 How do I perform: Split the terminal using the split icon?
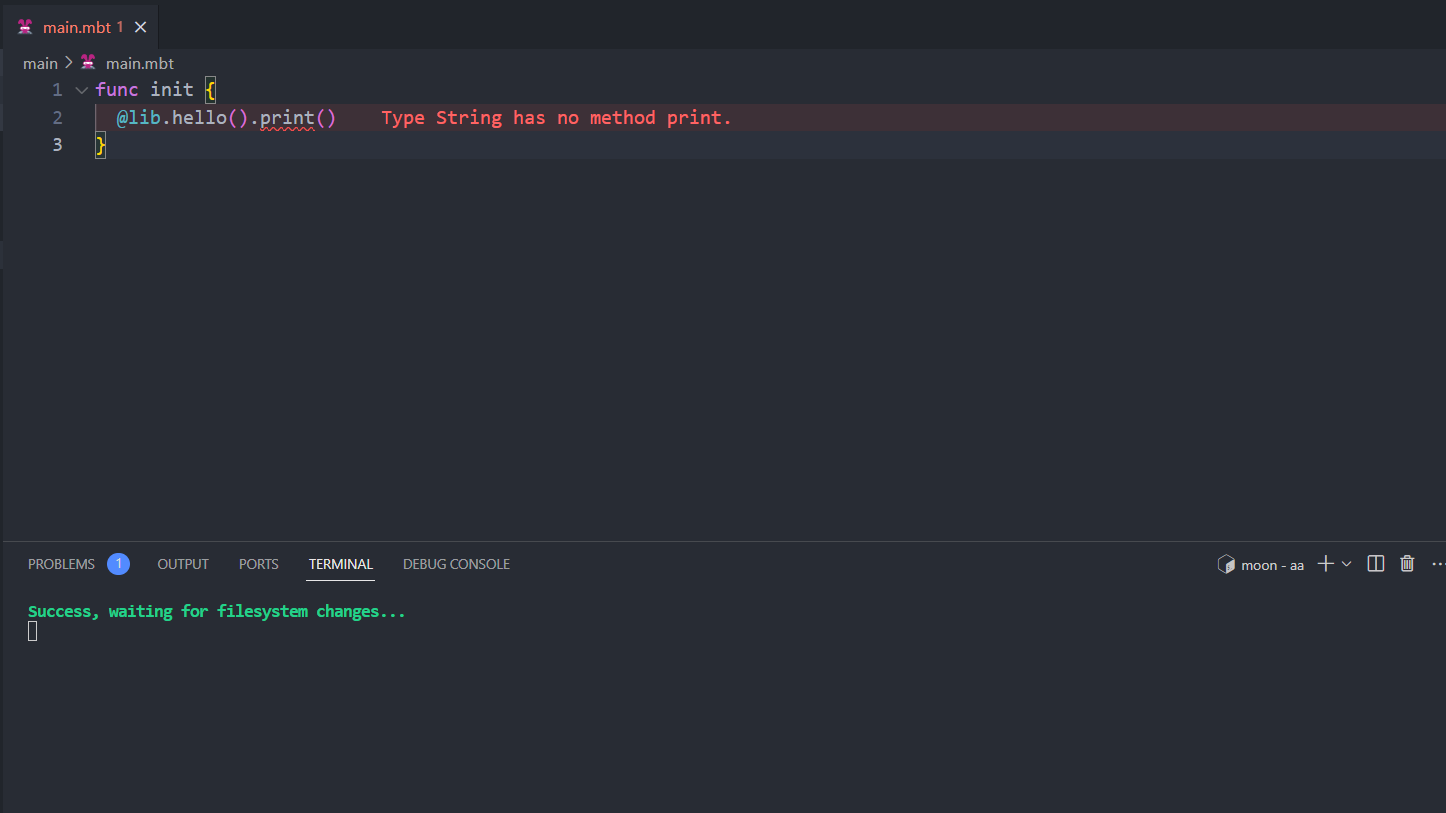click(x=1375, y=563)
